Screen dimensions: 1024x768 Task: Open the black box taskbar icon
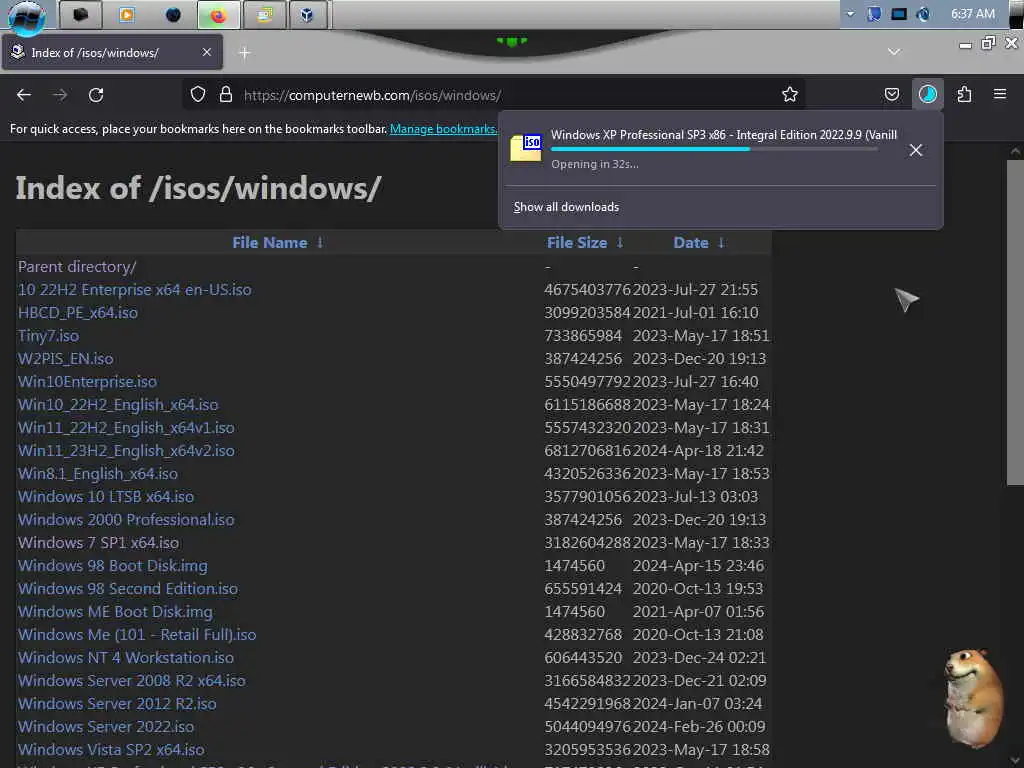coord(81,15)
